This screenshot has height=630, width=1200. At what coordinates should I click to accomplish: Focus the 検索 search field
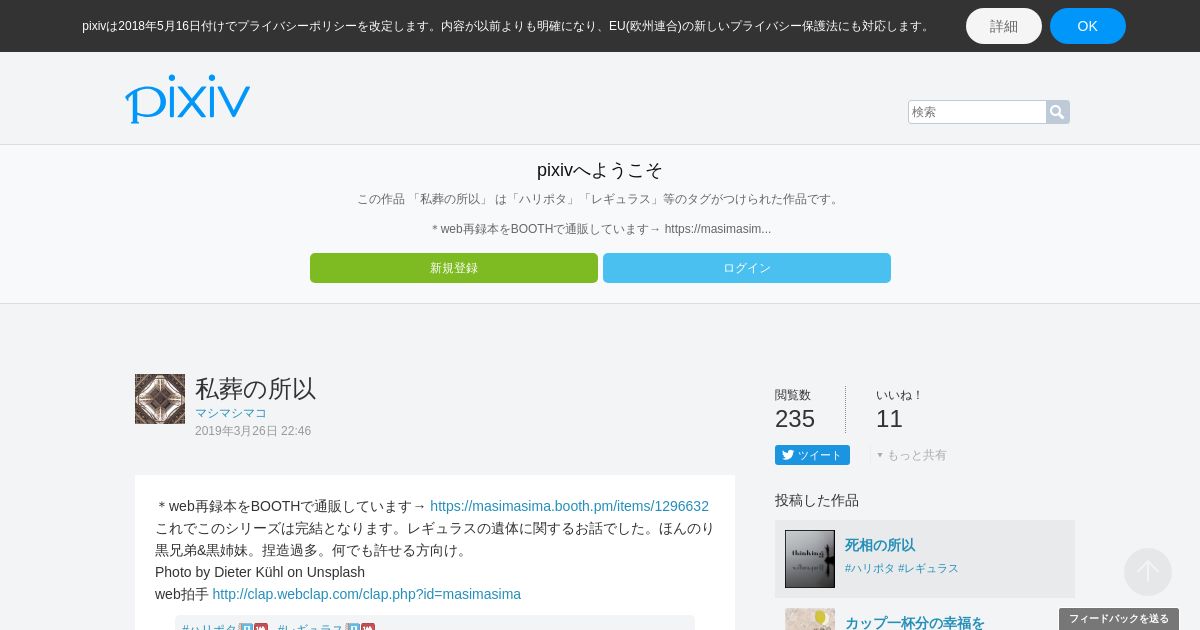(x=977, y=112)
